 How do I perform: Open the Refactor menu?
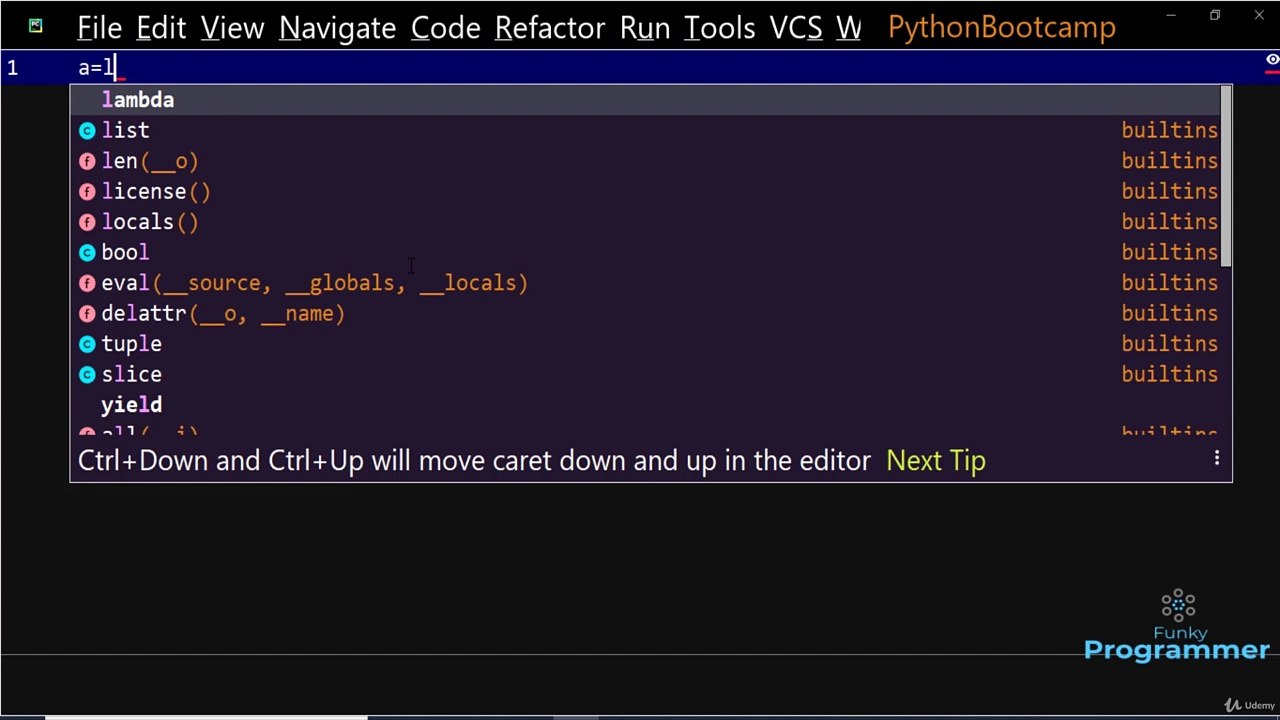[550, 28]
